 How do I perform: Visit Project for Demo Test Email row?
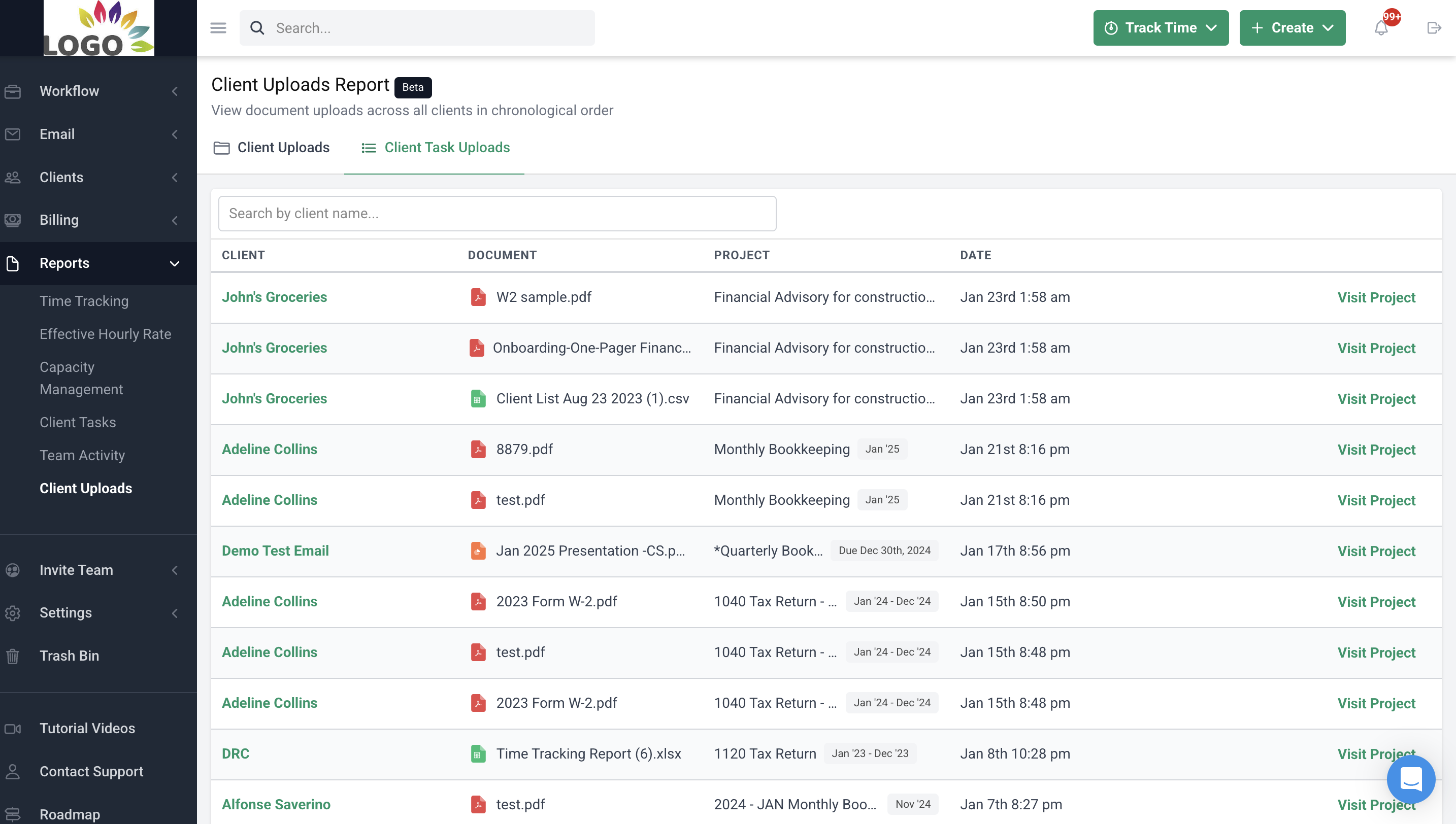coord(1376,551)
